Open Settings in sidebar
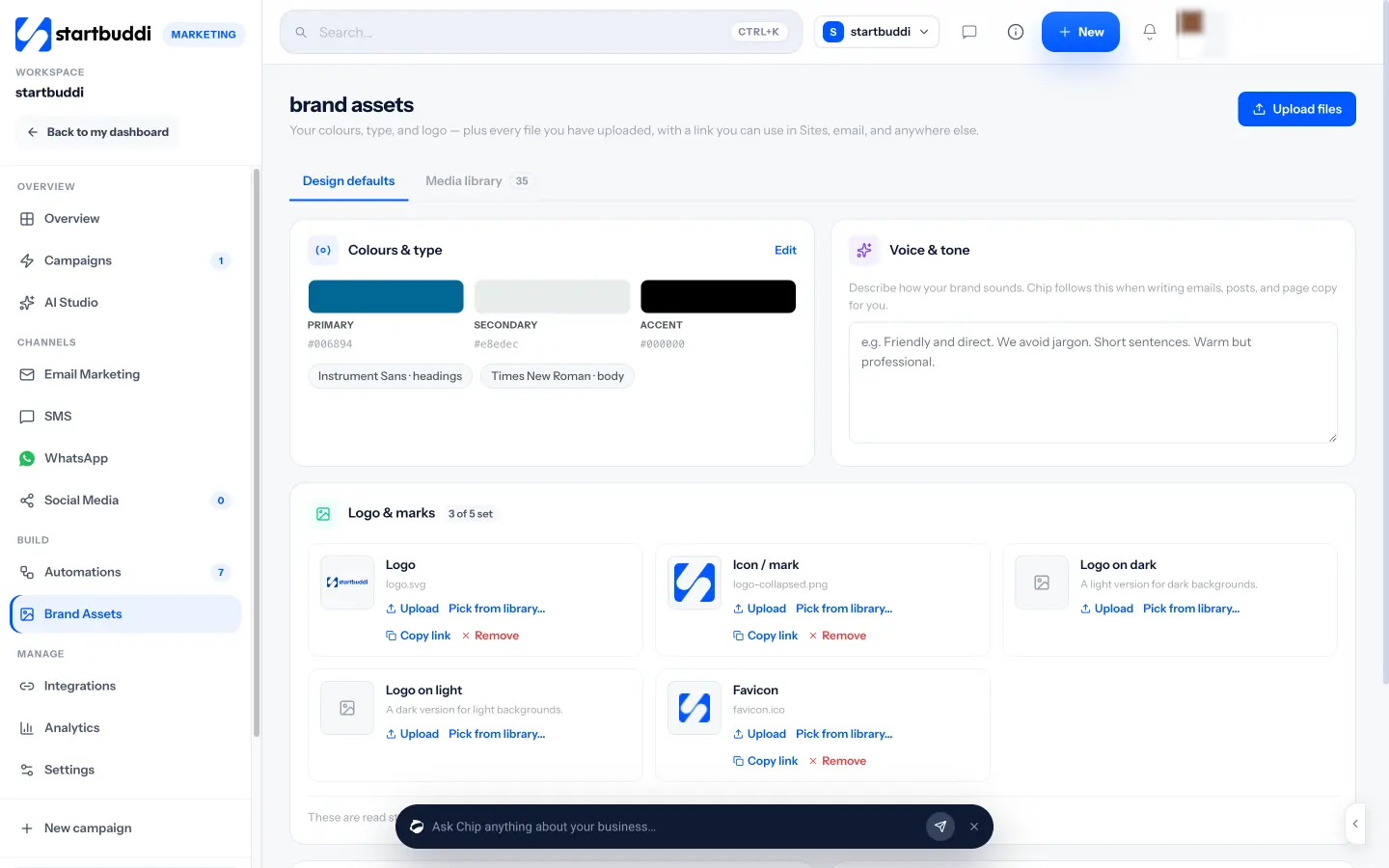The height and width of the screenshot is (868, 1389). tap(125, 770)
